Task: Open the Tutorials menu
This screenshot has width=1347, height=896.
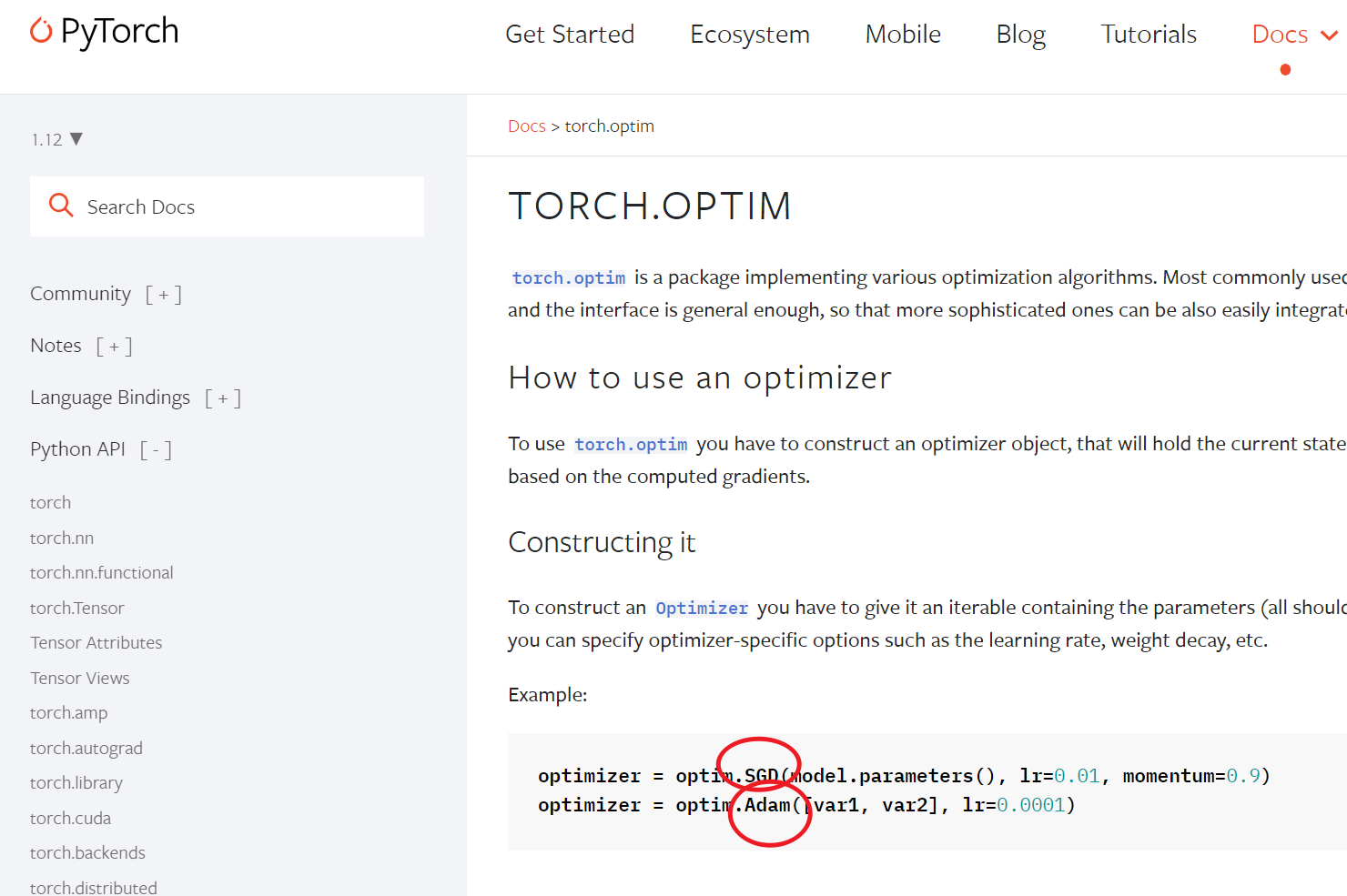Action: pyautogui.click(x=1149, y=35)
